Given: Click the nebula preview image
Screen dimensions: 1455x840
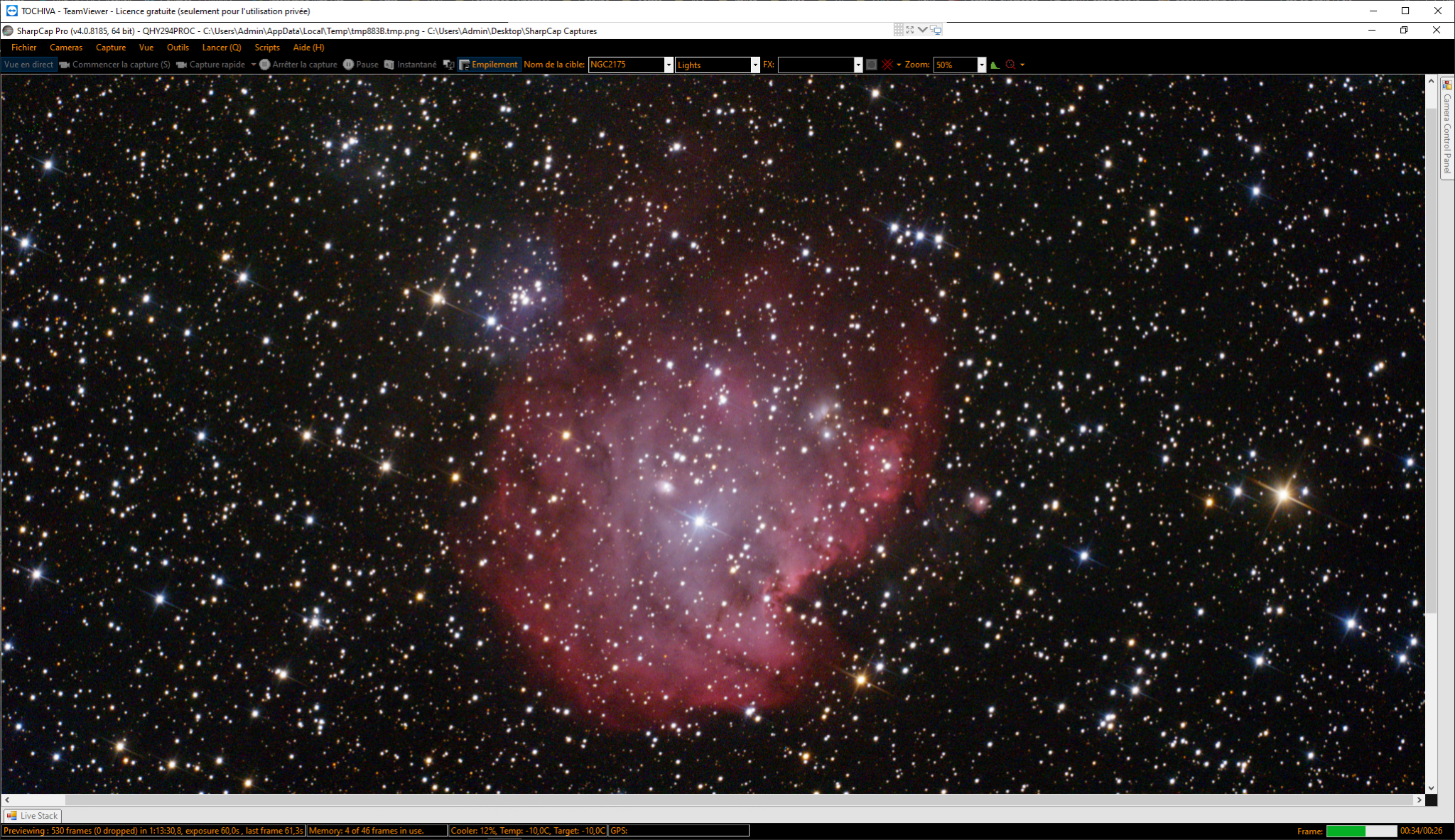Looking at the screenshot, I should [x=713, y=435].
